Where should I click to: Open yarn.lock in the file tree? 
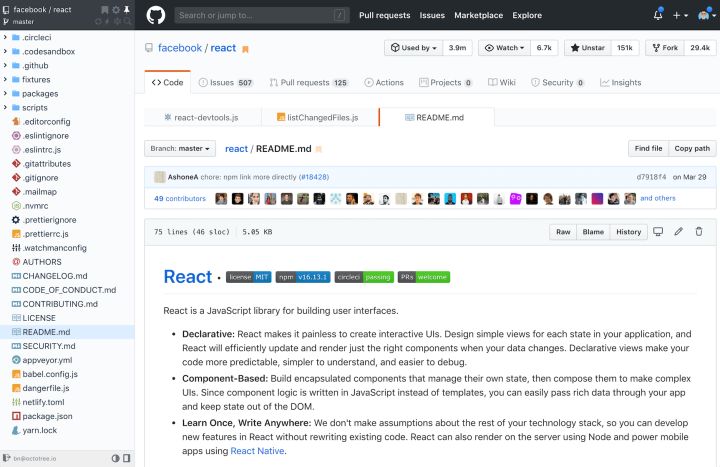(39, 430)
